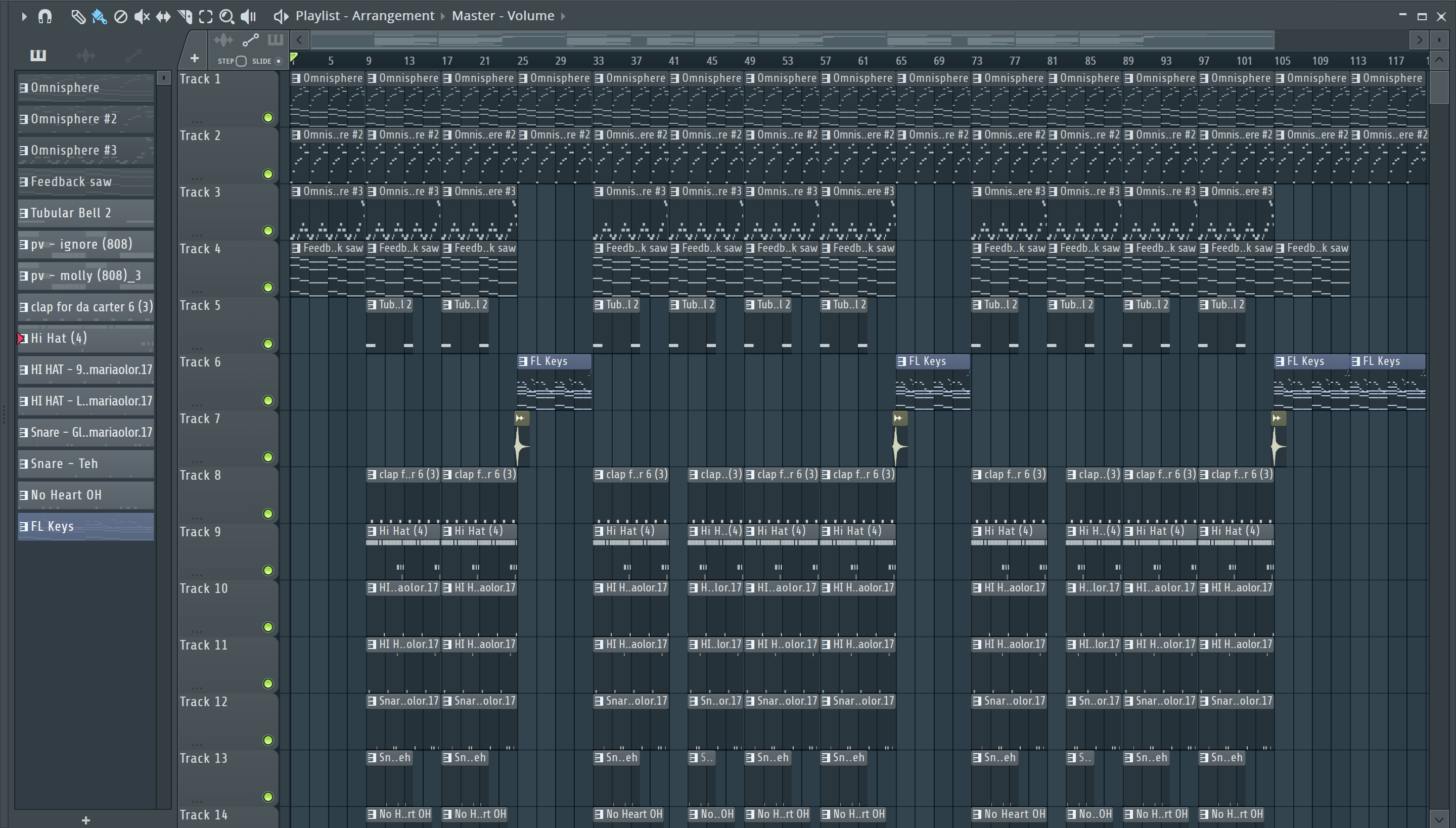Toggle audio clip focus above STEP

coord(223,40)
